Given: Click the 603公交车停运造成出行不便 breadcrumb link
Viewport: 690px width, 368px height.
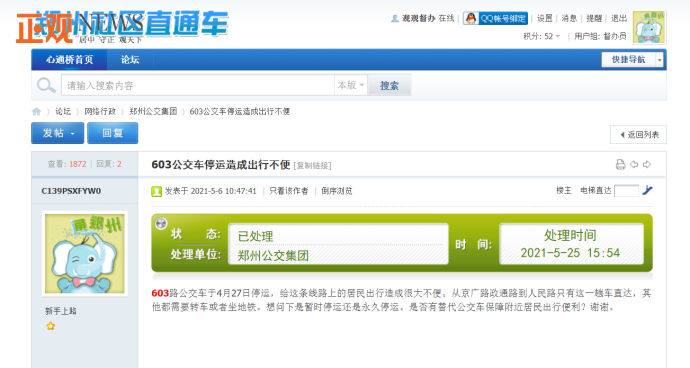Looking at the screenshot, I should pyautogui.click(x=240, y=111).
